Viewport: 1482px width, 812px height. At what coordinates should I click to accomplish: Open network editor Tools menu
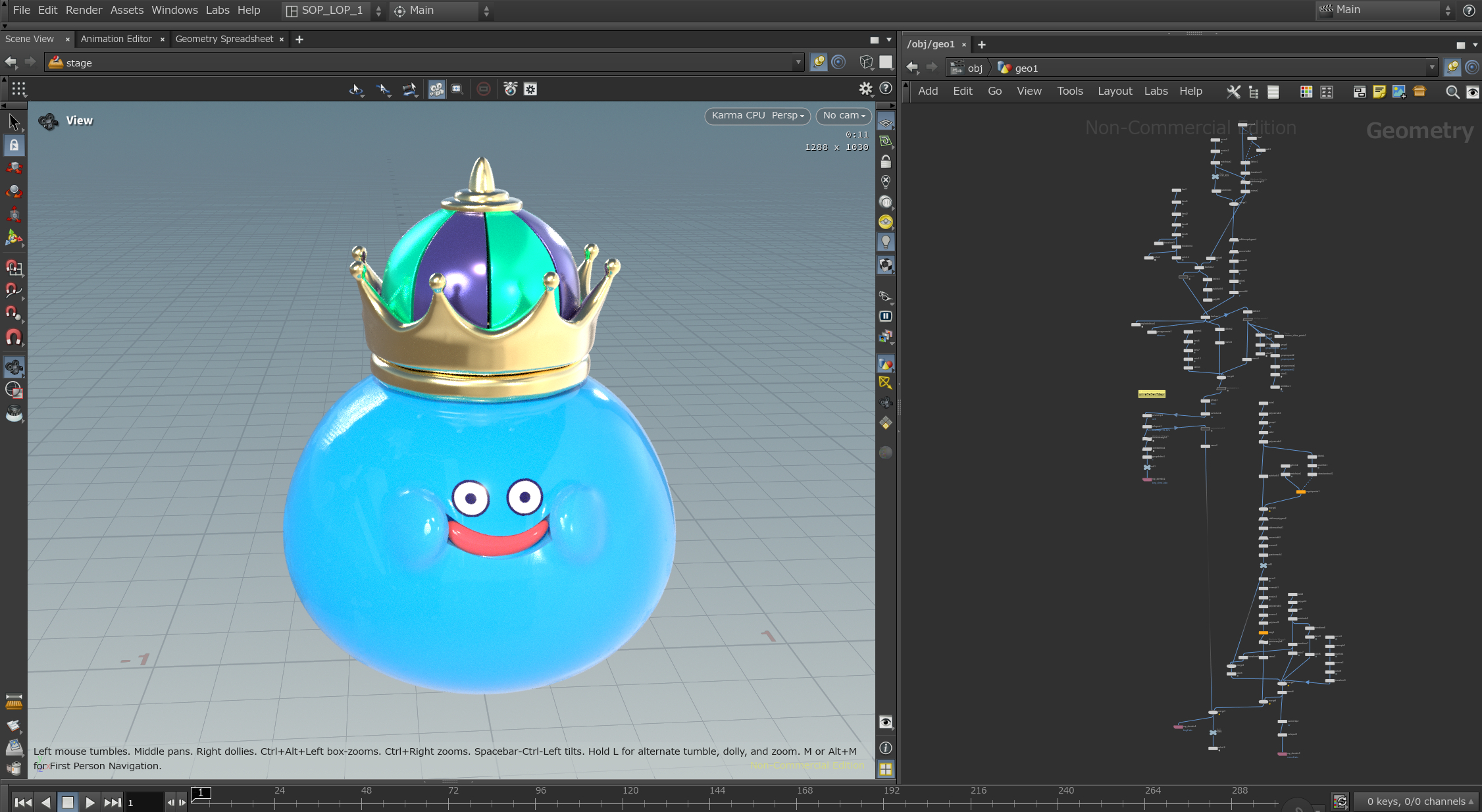[1070, 91]
